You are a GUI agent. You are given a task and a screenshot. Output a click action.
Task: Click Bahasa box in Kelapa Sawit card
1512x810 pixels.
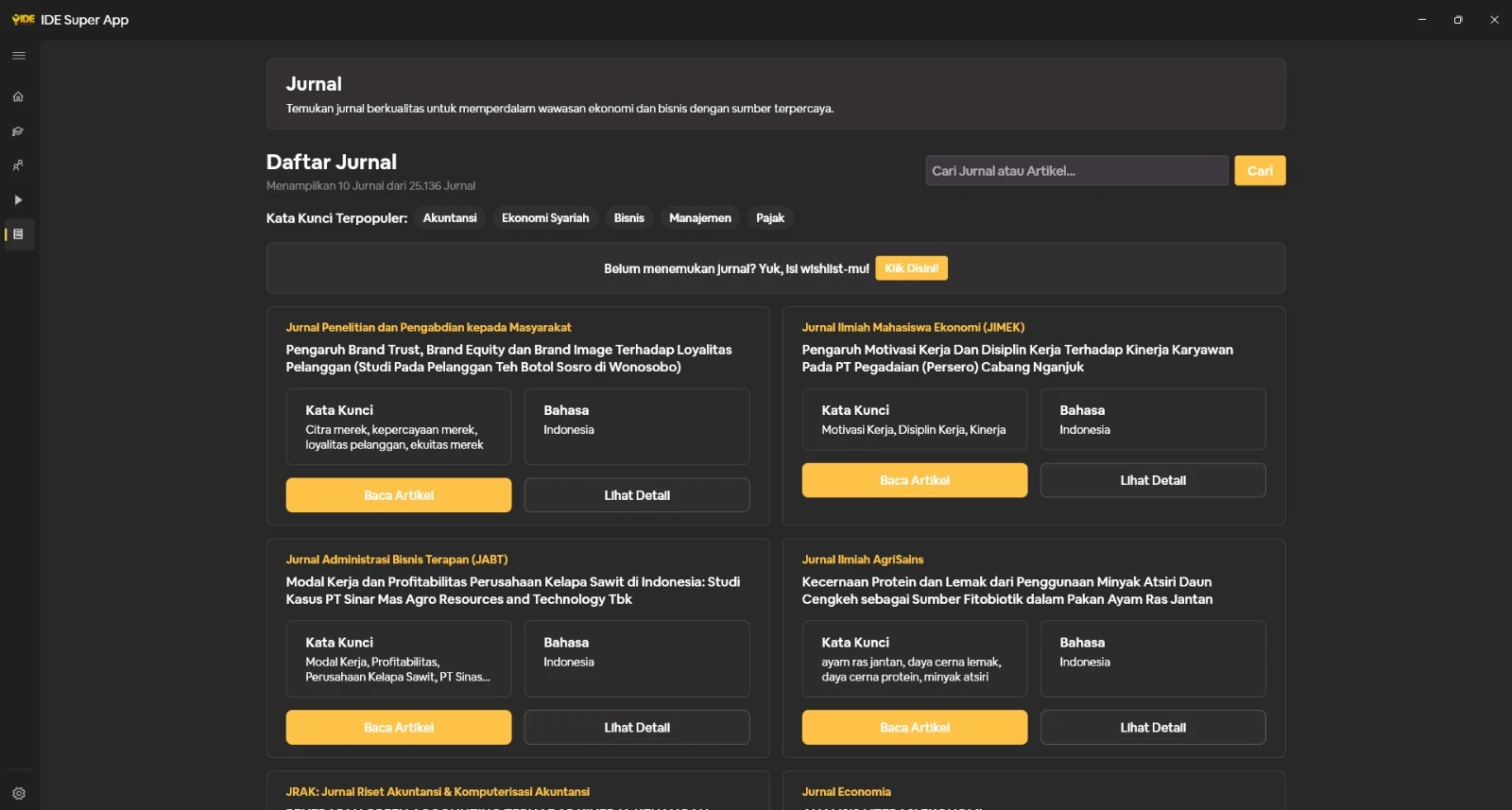point(637,659)
